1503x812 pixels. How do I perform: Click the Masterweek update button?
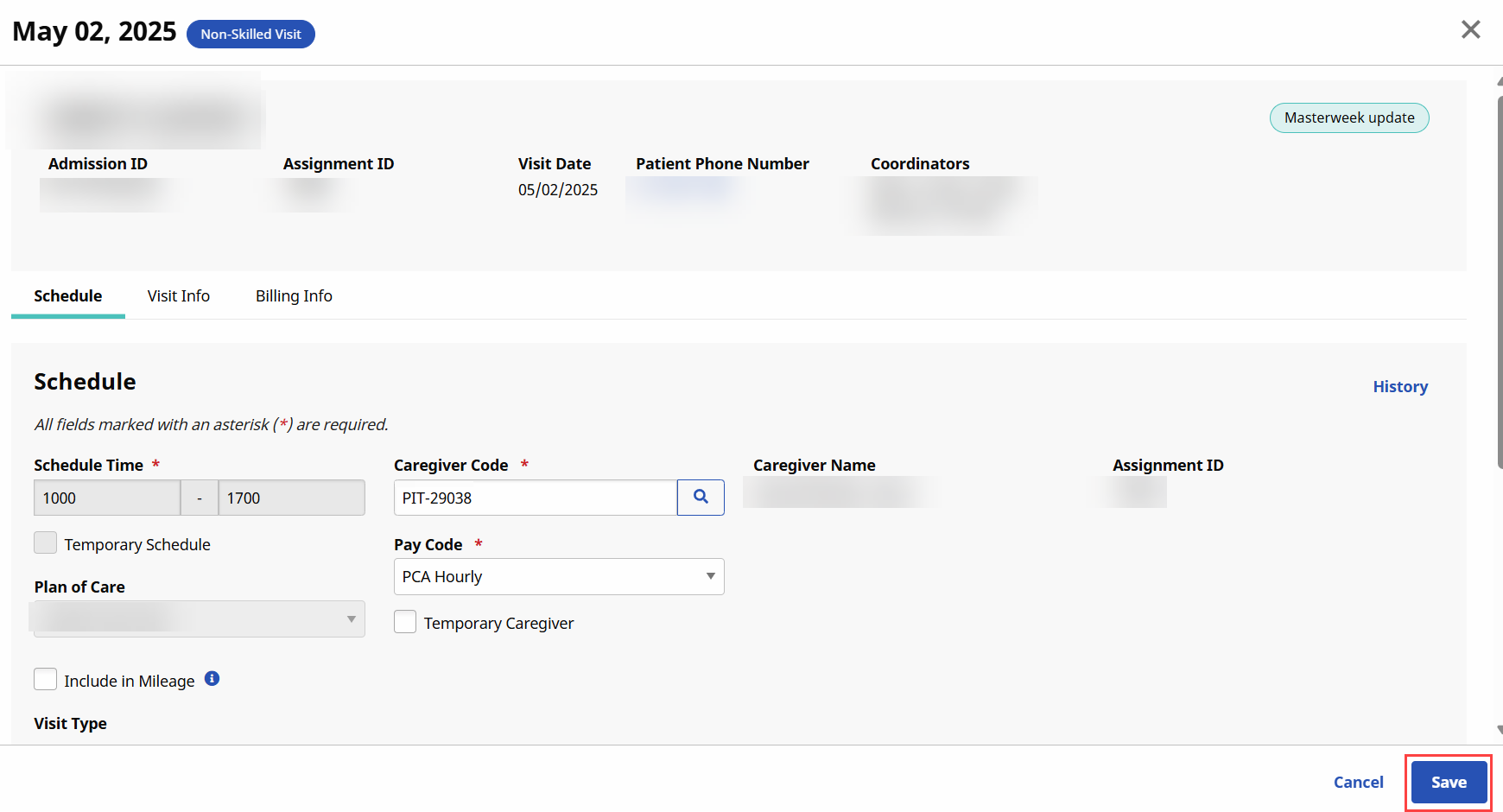pos(1348,118)
